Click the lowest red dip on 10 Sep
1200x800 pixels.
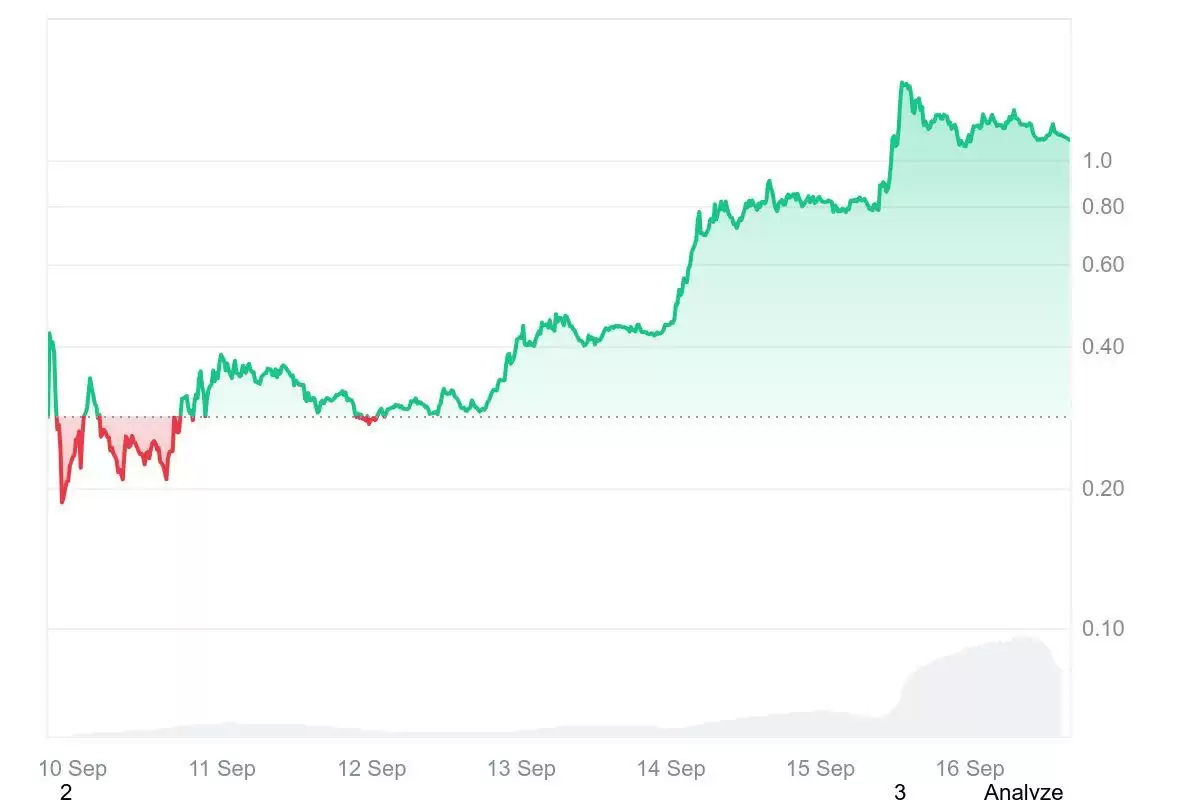coord(62,501)
